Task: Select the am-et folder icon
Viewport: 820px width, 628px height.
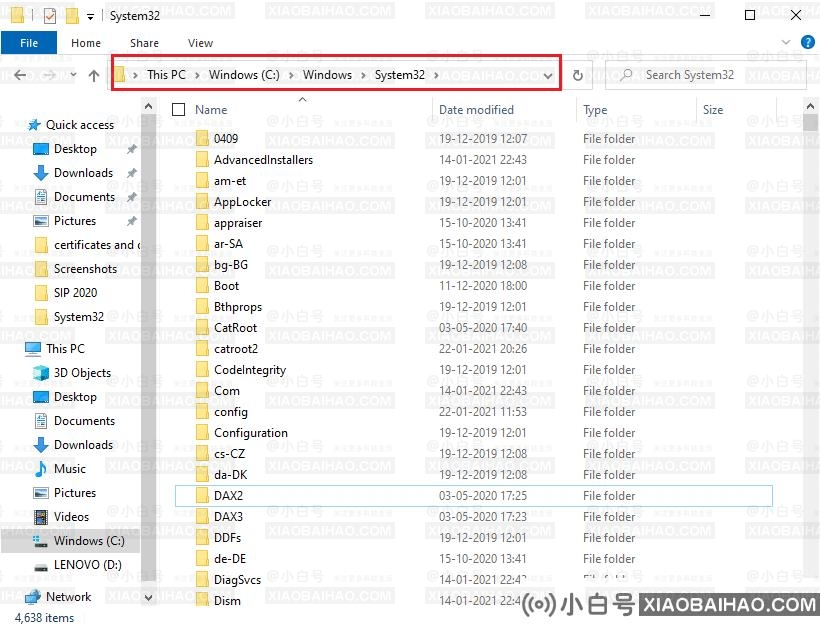Action: [x=202, y=180]
